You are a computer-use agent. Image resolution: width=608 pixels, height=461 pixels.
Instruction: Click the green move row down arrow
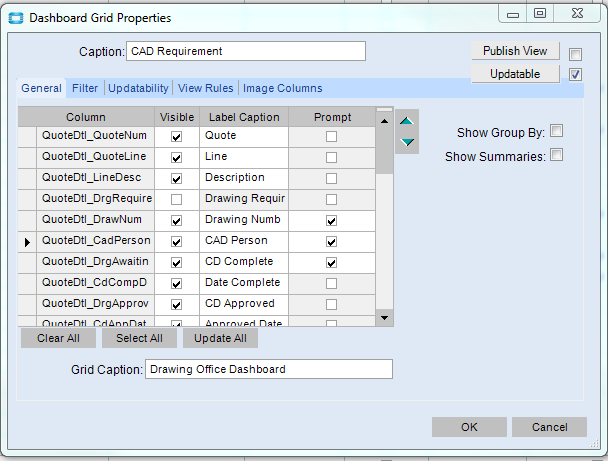point(407,142)
